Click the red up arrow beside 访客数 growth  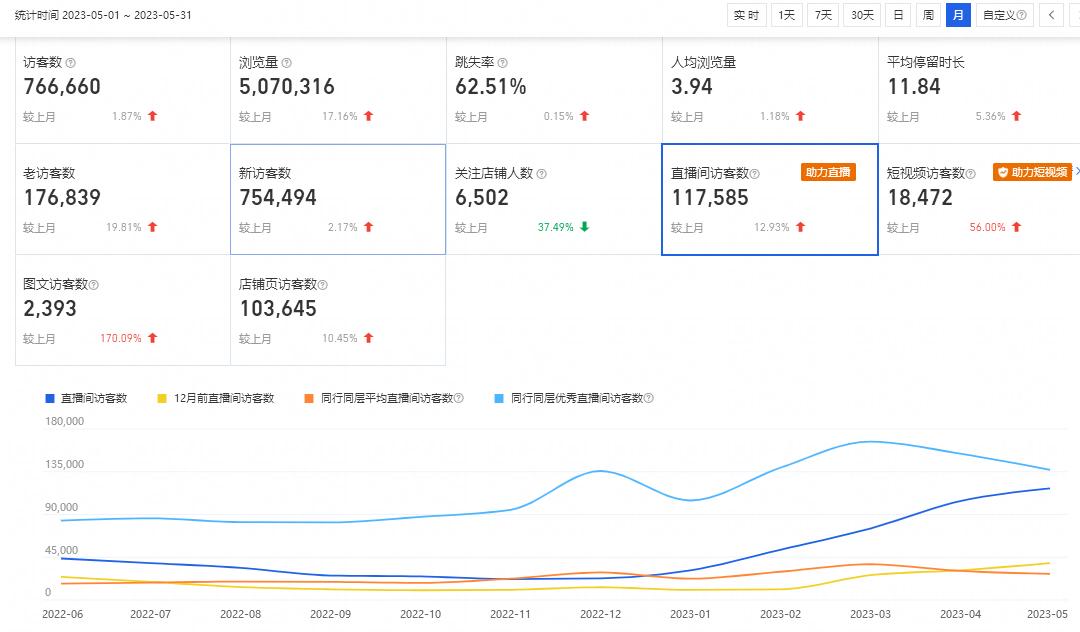150,115
